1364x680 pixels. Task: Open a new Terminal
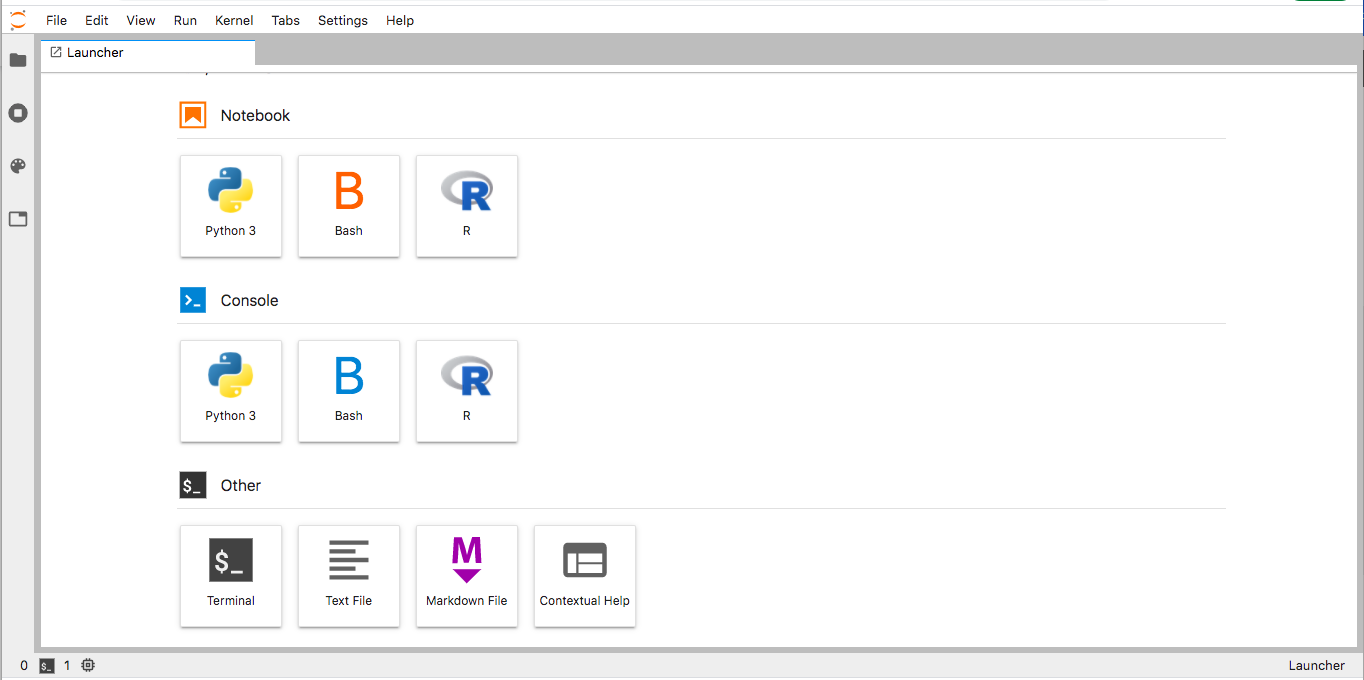pos(231,576)
